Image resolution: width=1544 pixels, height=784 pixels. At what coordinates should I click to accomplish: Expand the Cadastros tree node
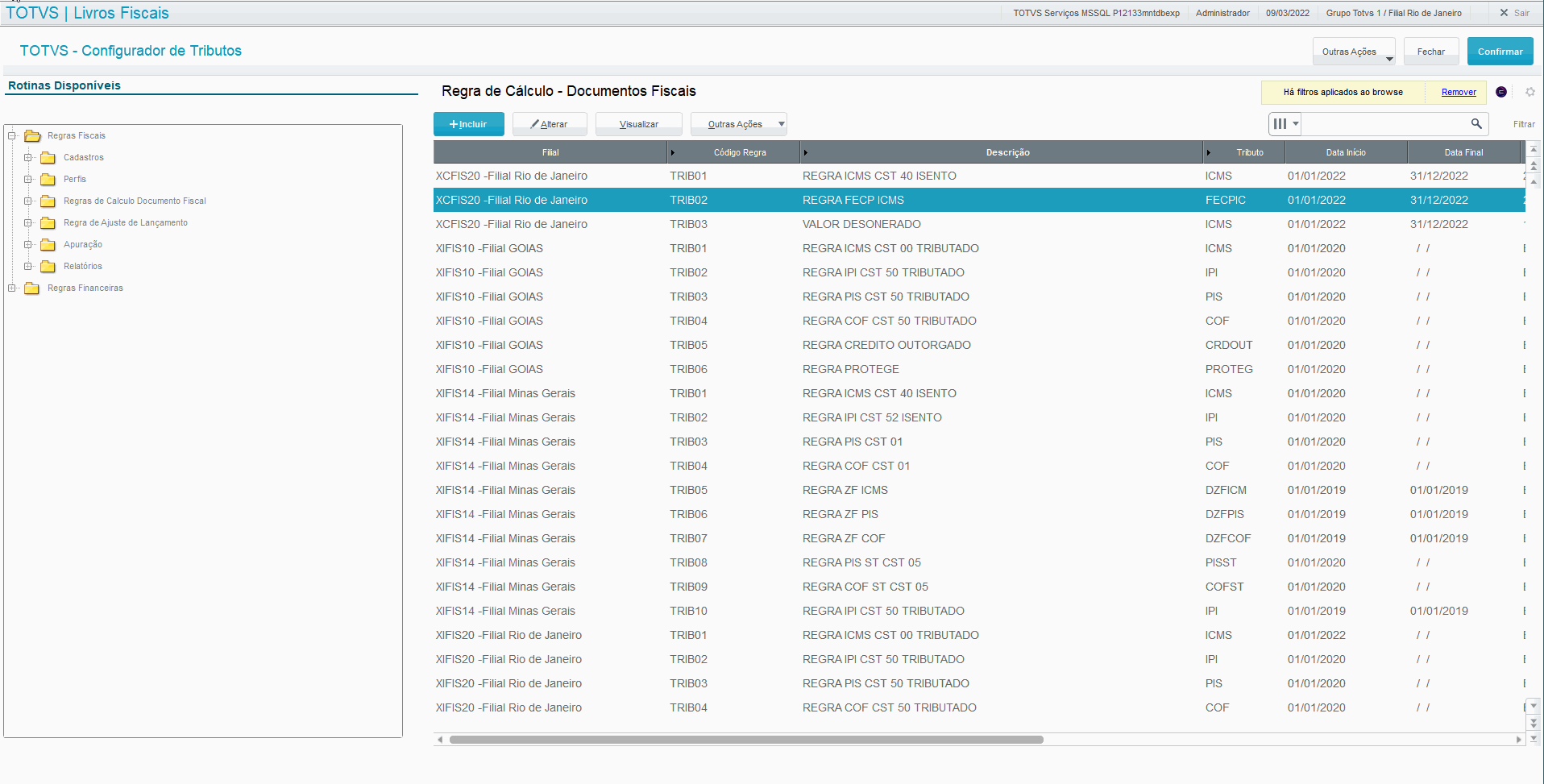[x=28, y=157]
